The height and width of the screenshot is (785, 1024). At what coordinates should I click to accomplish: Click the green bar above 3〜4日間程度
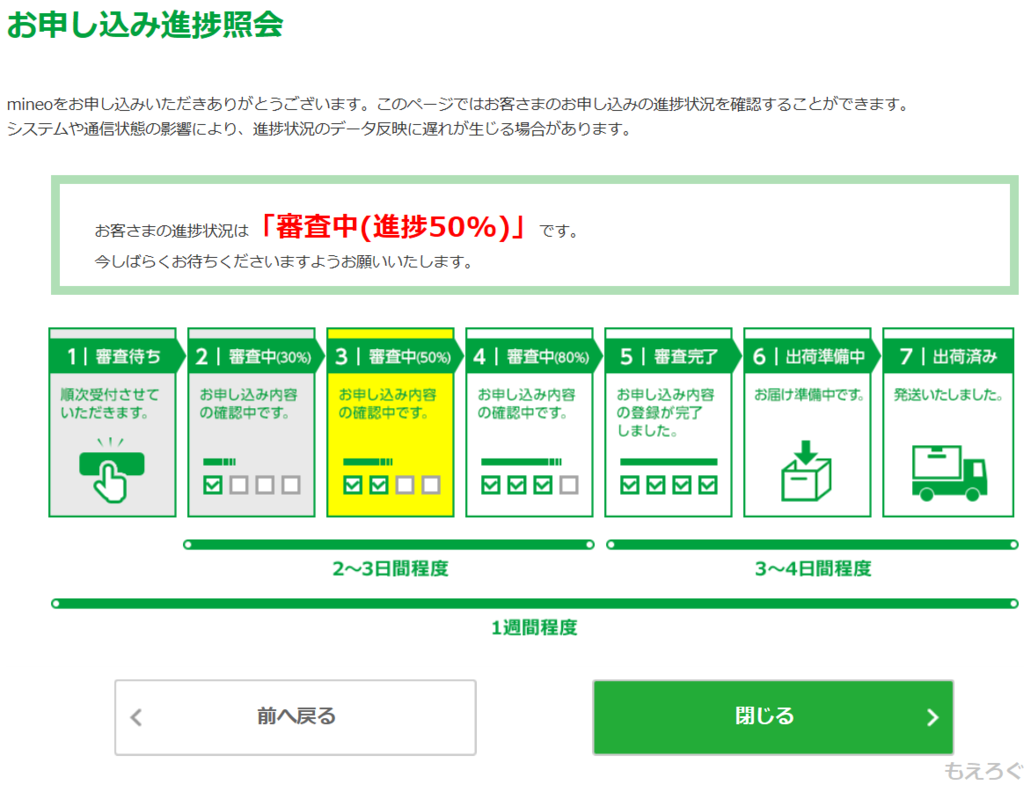pos(812,545)
